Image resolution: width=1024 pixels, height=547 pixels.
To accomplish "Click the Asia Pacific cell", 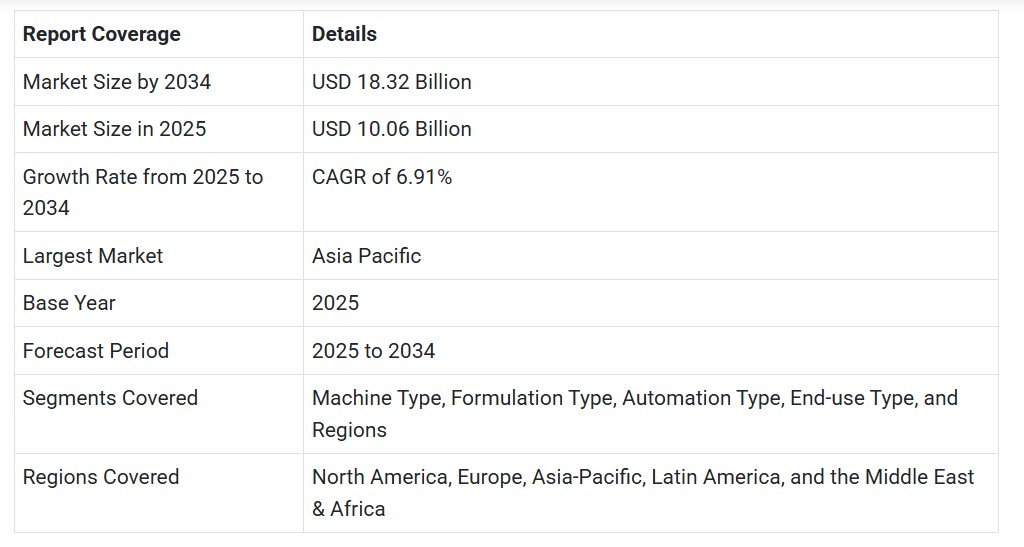I will [366, 256].
